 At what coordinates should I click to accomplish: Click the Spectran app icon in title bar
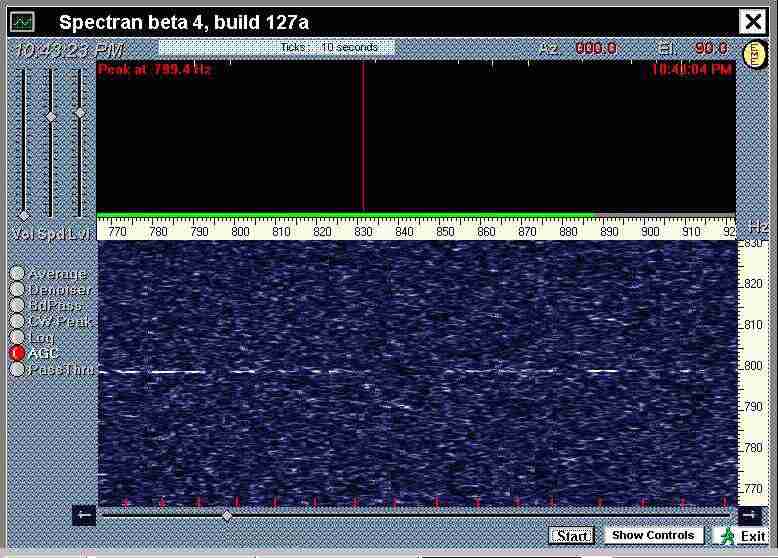(x=22, y=22)
